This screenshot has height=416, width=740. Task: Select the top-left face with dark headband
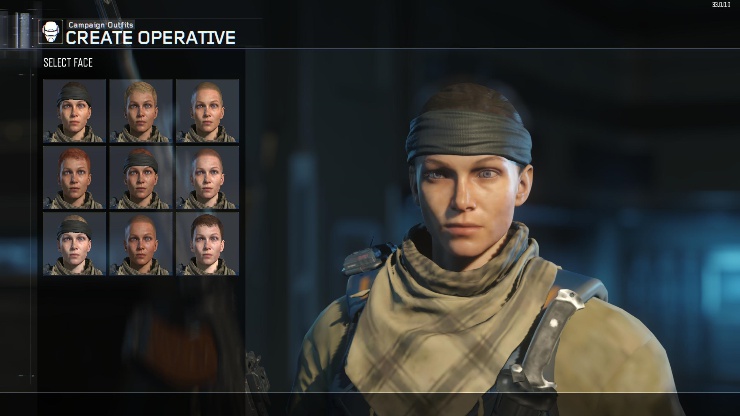[75, 111]
